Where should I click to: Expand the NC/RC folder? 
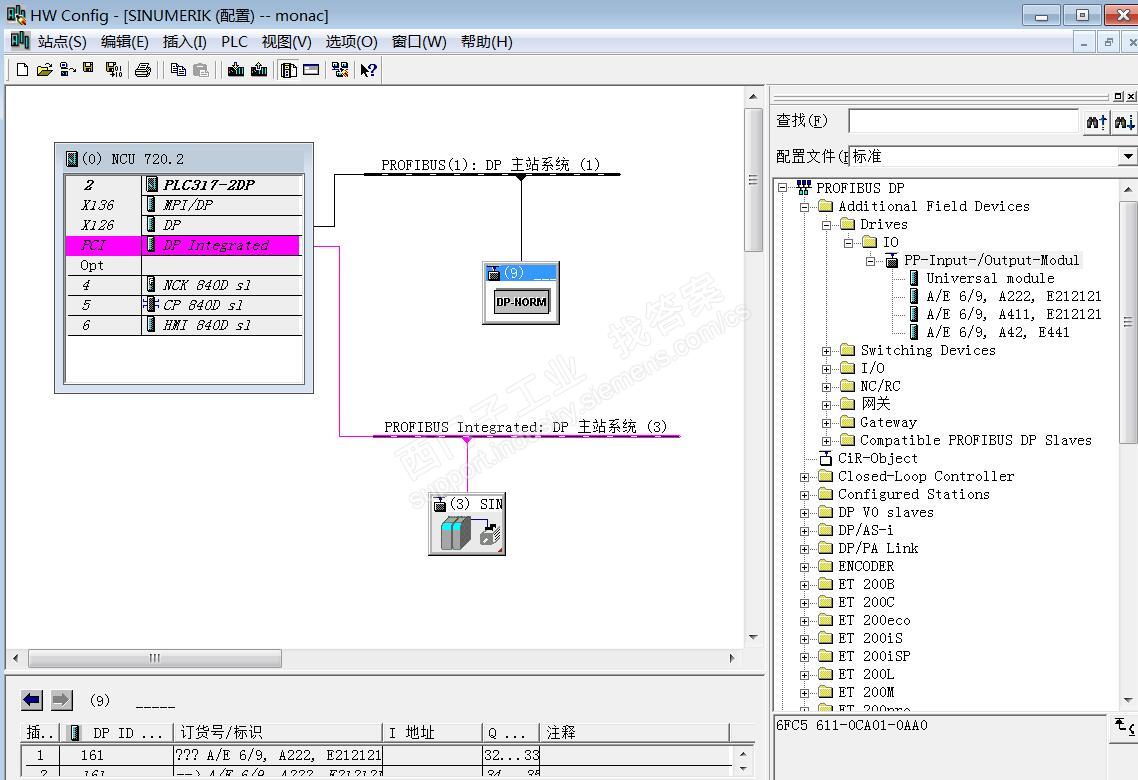point(826,387)
